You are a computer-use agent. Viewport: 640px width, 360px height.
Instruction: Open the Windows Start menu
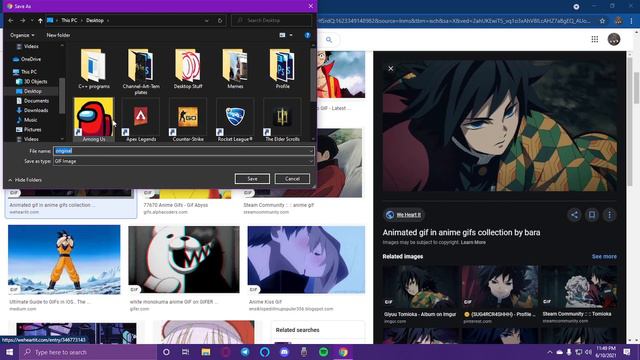click(9, 352)
